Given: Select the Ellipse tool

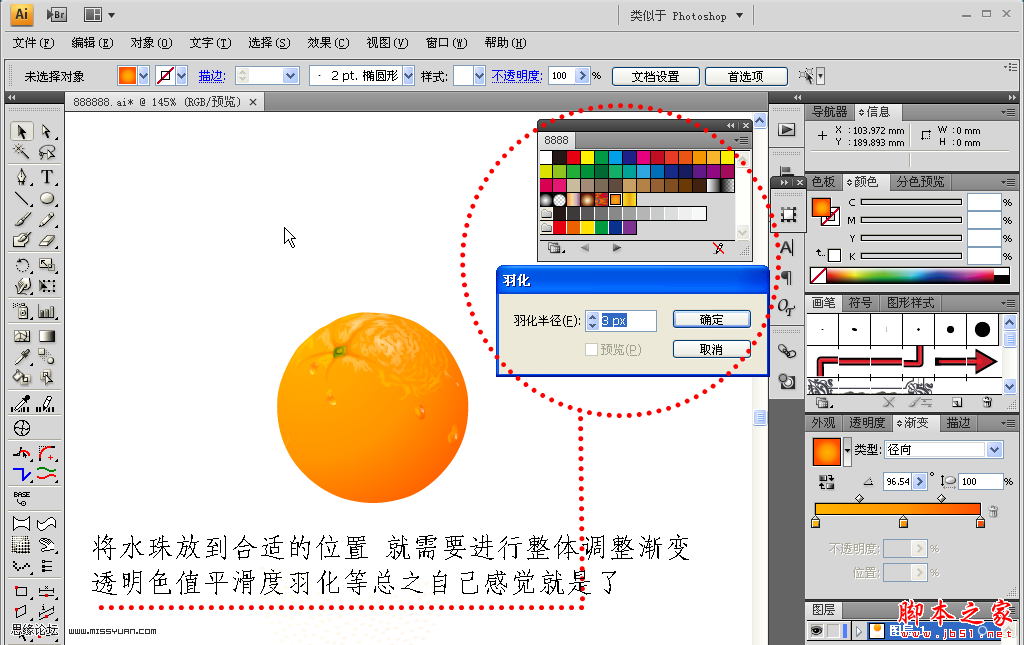Looking at the screenshot, I should (46, 198).
